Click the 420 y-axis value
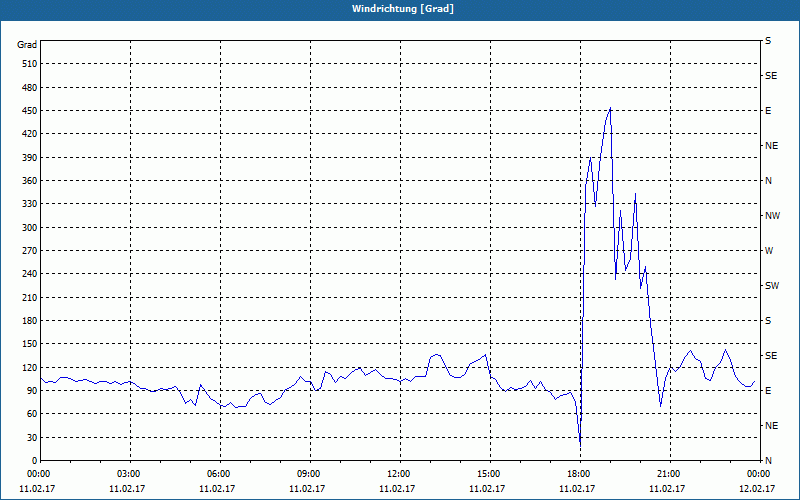 pyautogui.click(x=29, y=134)
